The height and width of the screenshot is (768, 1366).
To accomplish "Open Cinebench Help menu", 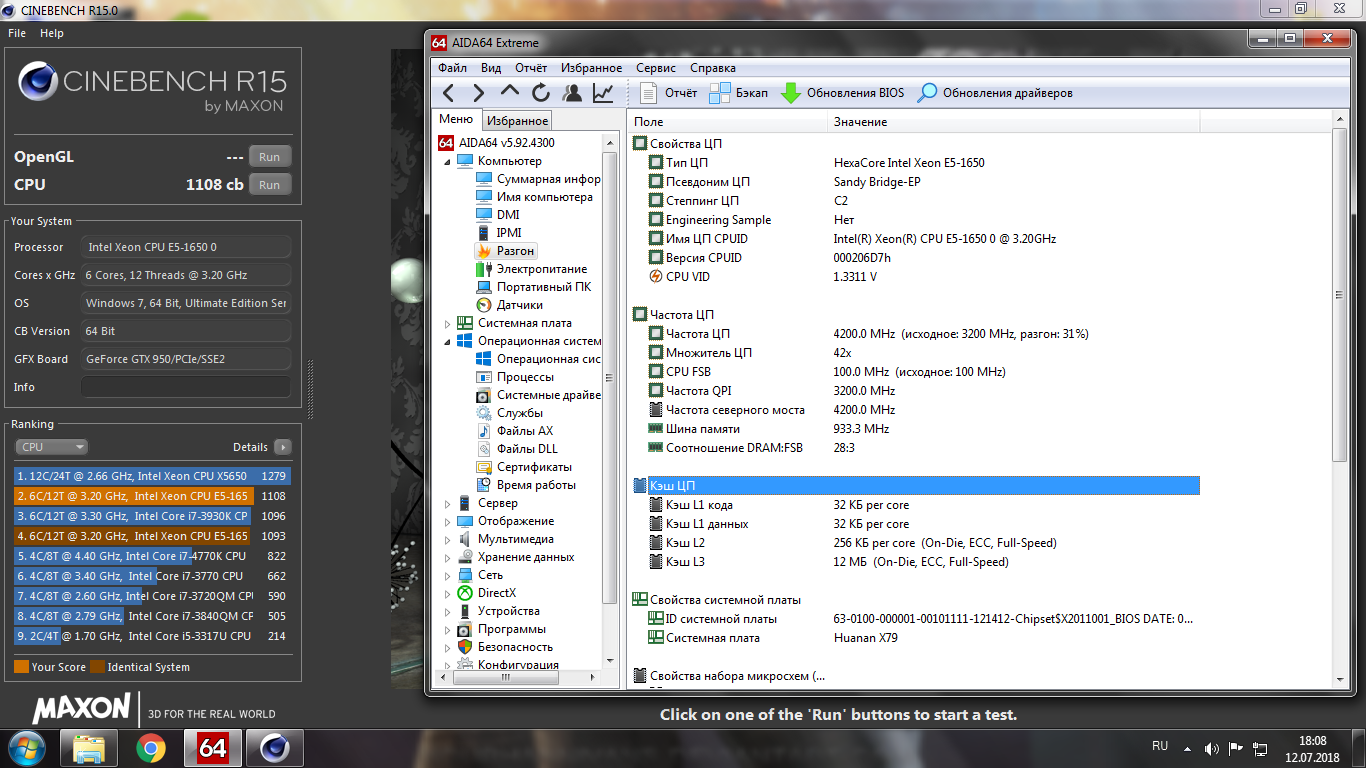I will pos(52,33).
